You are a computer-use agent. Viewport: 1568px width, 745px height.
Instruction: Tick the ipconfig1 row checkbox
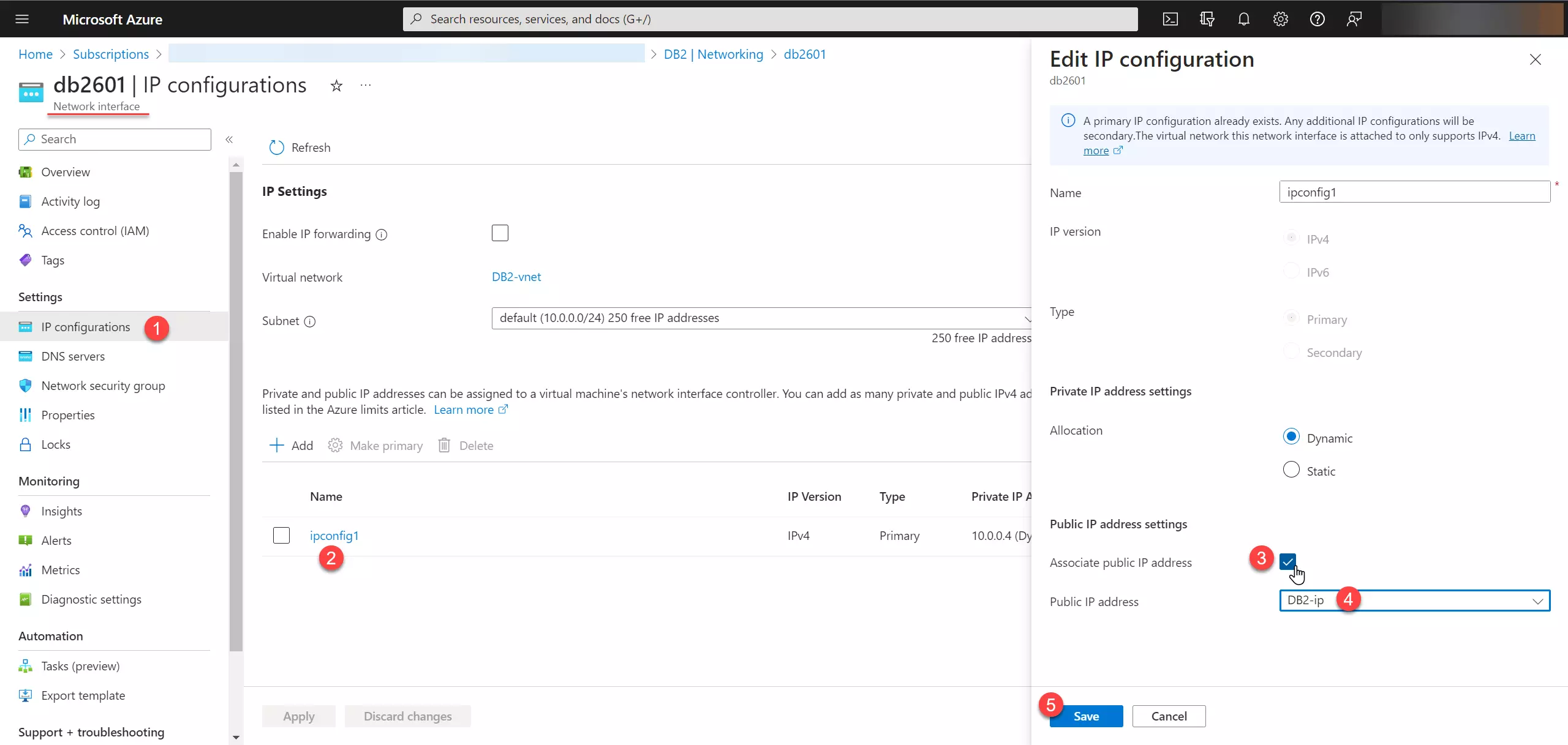281,536
